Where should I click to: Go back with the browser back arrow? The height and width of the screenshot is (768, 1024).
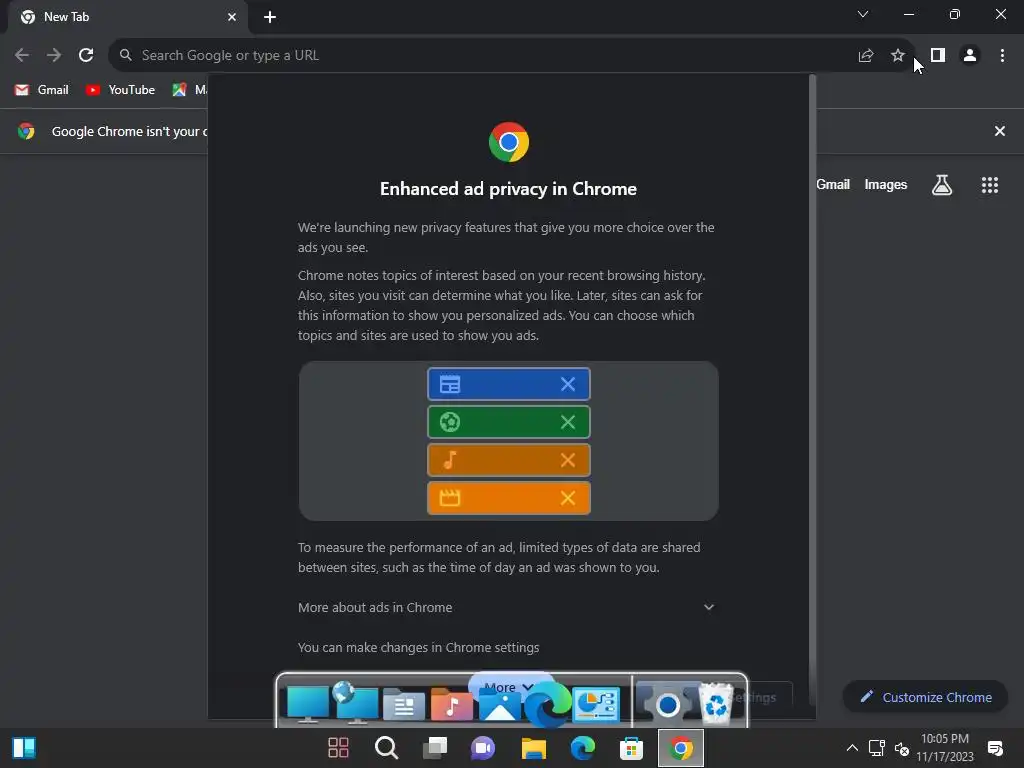click(22, 56)
